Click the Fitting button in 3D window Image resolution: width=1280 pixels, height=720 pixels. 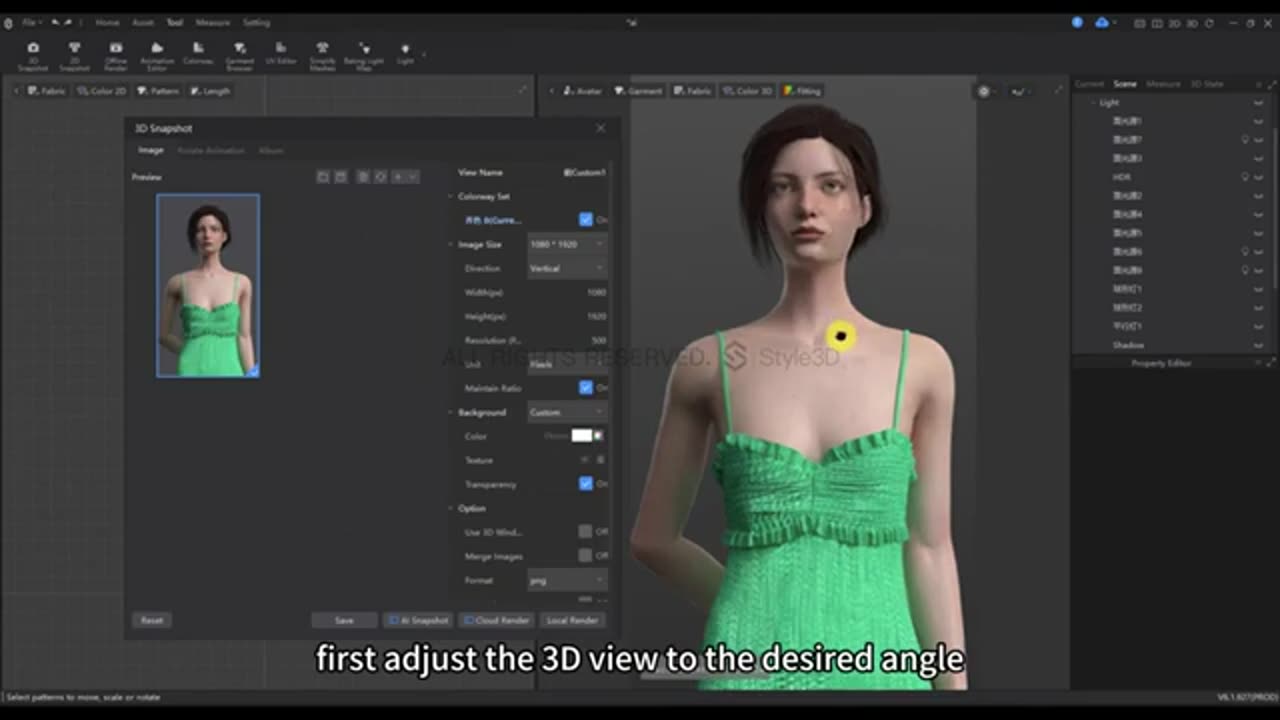(802, 91)
